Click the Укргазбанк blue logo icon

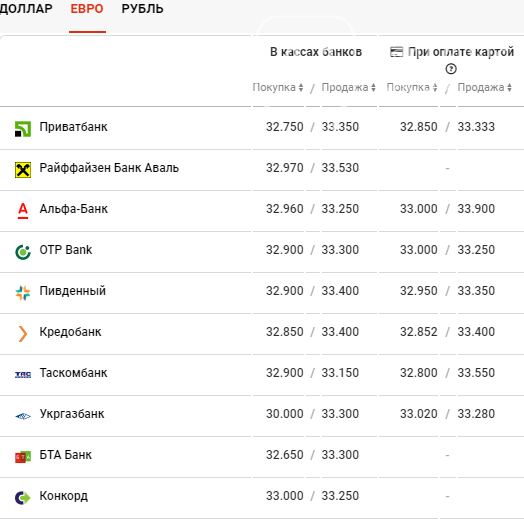pyautogui.click(x=23, y=416)
